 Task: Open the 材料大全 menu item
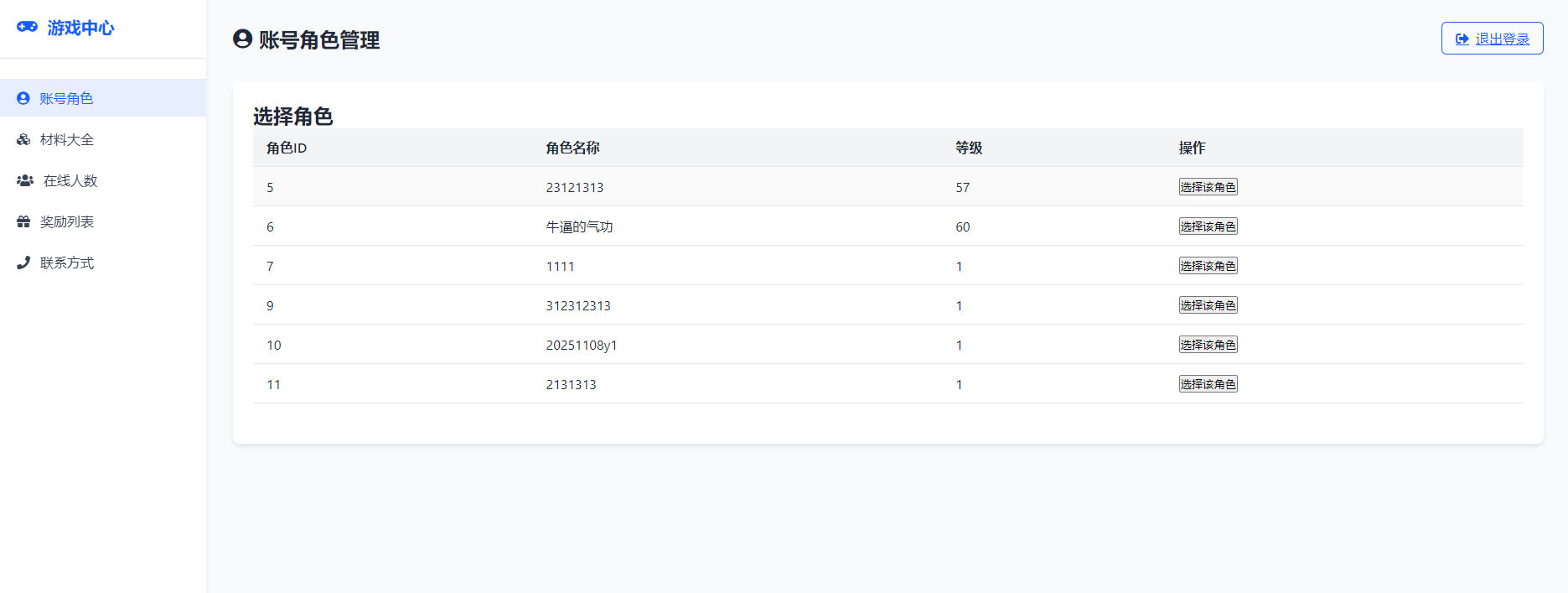(67, 139)
